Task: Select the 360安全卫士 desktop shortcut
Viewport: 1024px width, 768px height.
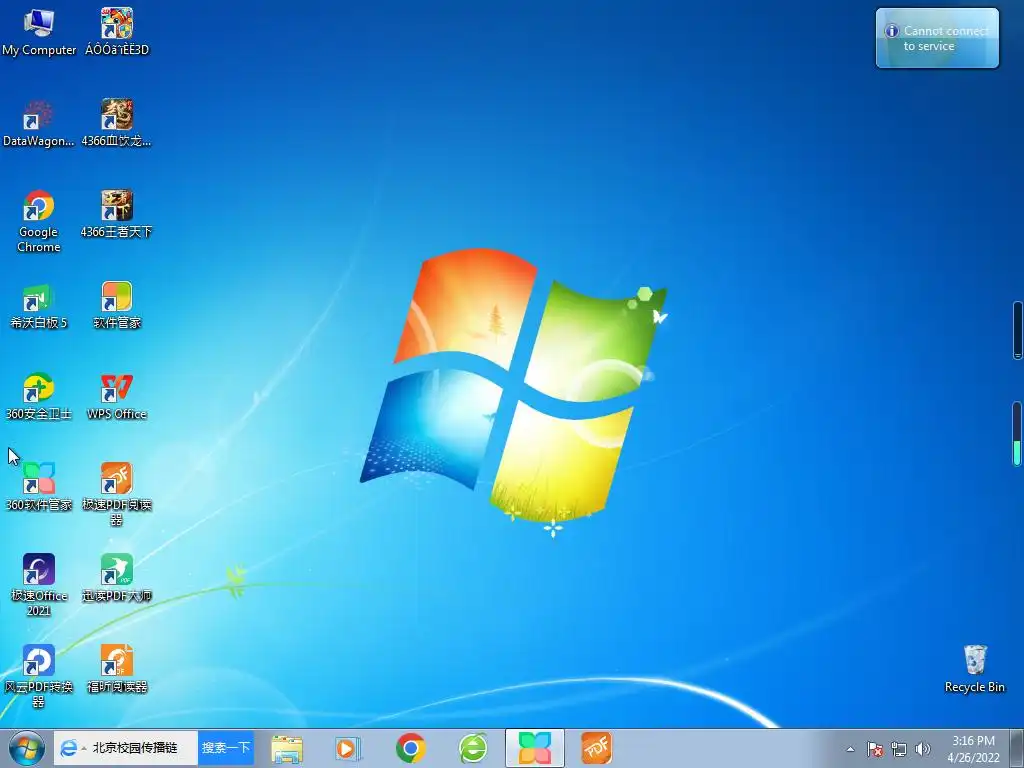Action: (39, 396)
